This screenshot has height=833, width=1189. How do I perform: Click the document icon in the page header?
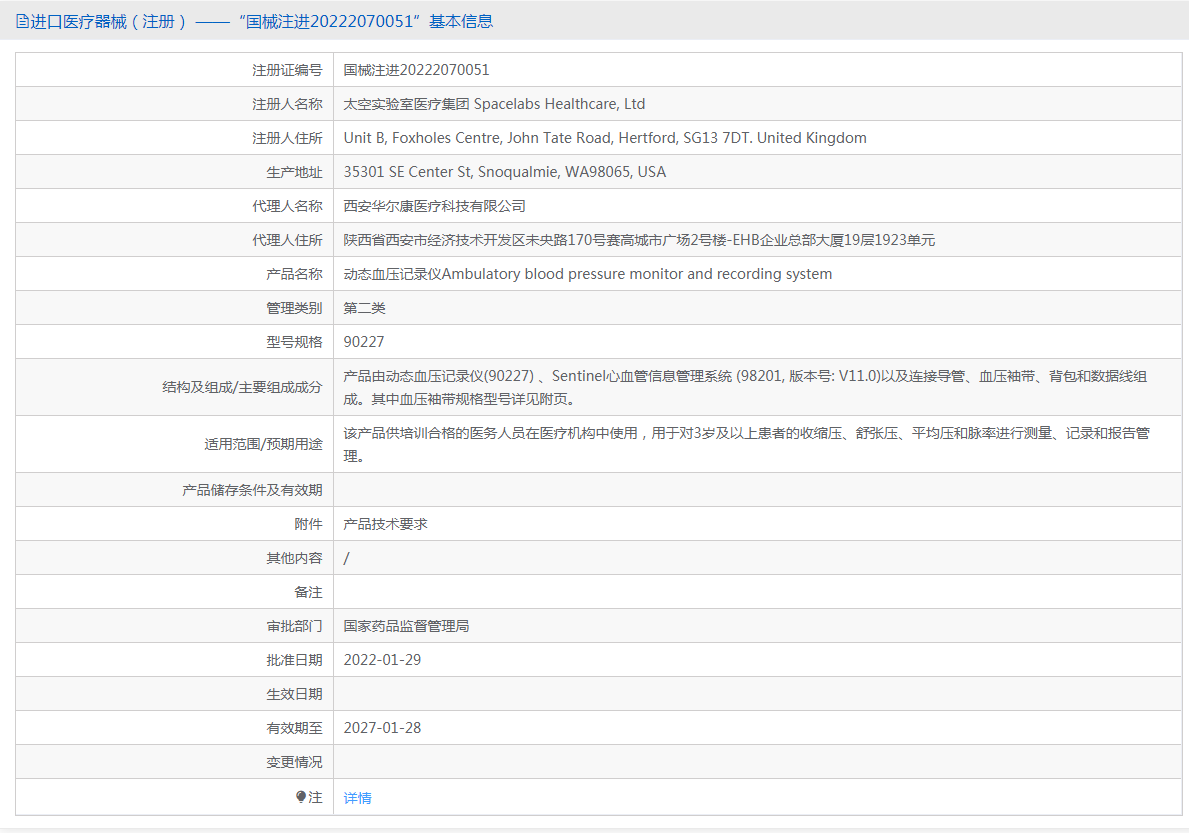click(22, 21)
